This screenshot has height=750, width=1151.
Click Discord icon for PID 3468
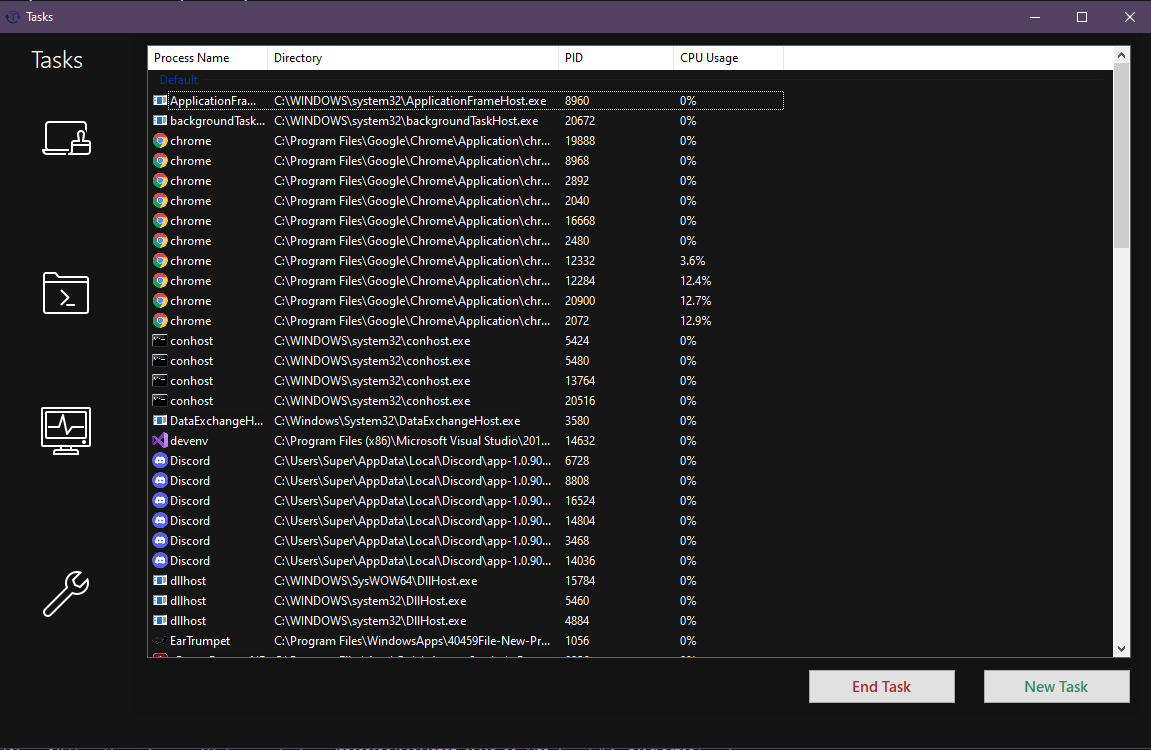point(160,541)
